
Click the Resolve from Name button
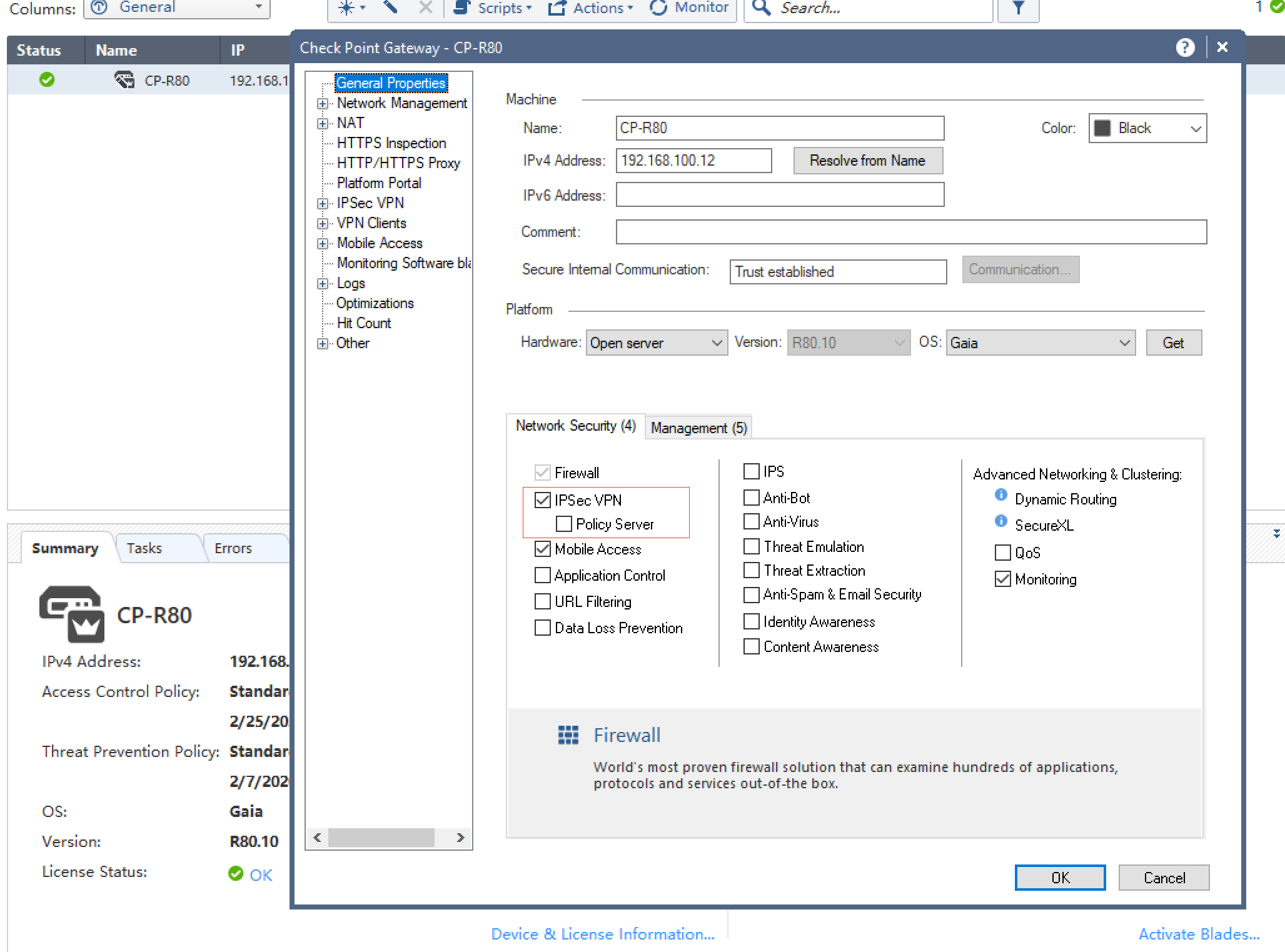pos(867,161)
